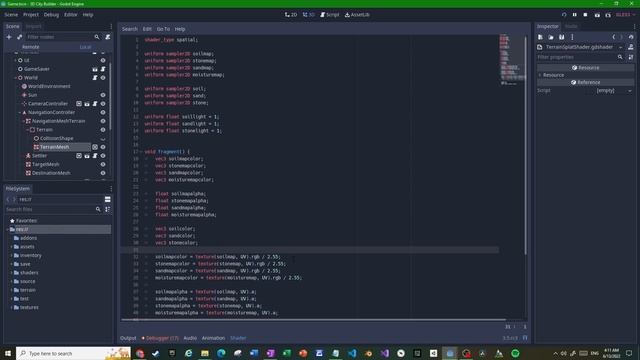Click the attach script icon beside node filter

(x=108, y=37)
